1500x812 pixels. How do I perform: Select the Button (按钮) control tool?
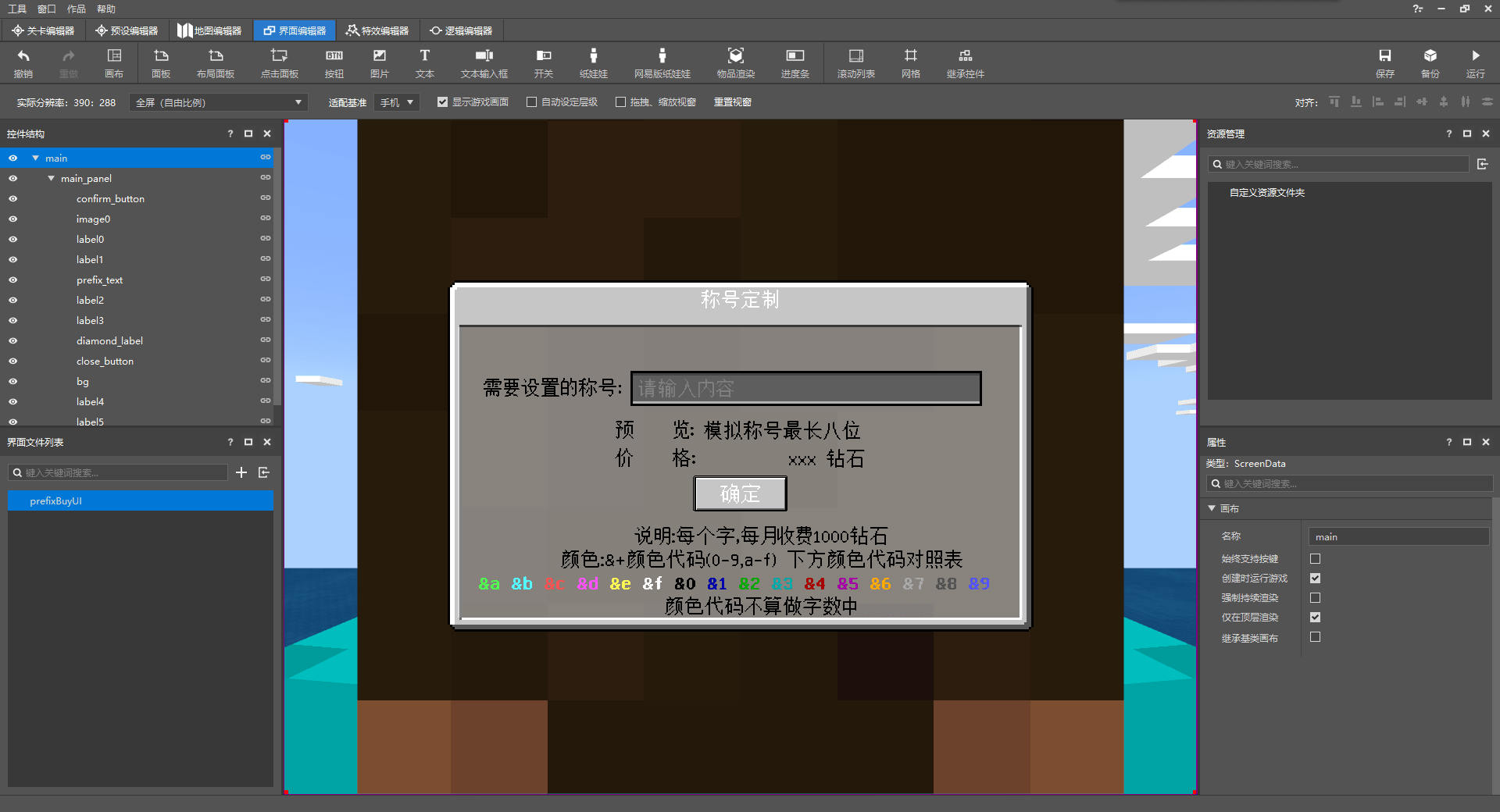click(x=334, y=62)
